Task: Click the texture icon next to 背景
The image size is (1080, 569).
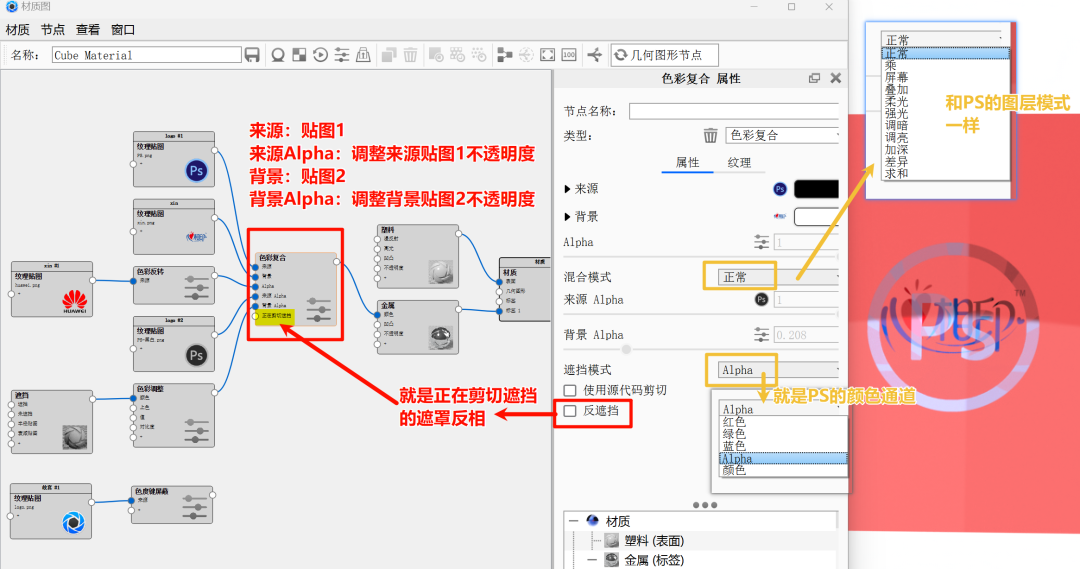Action: (780, 216)
